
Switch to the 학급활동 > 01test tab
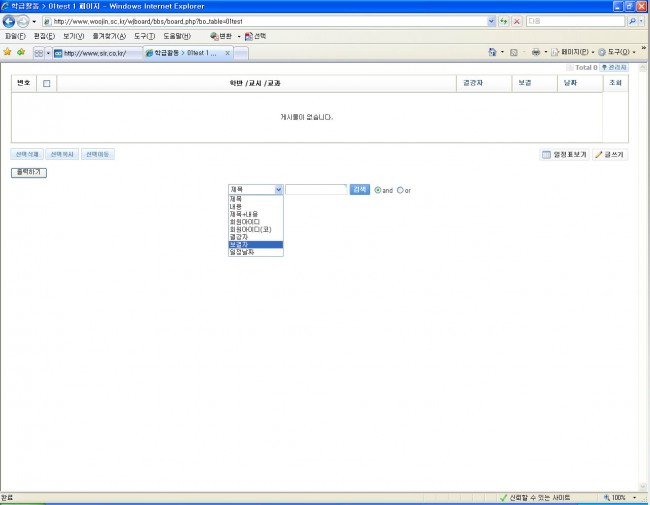(184, 53)
